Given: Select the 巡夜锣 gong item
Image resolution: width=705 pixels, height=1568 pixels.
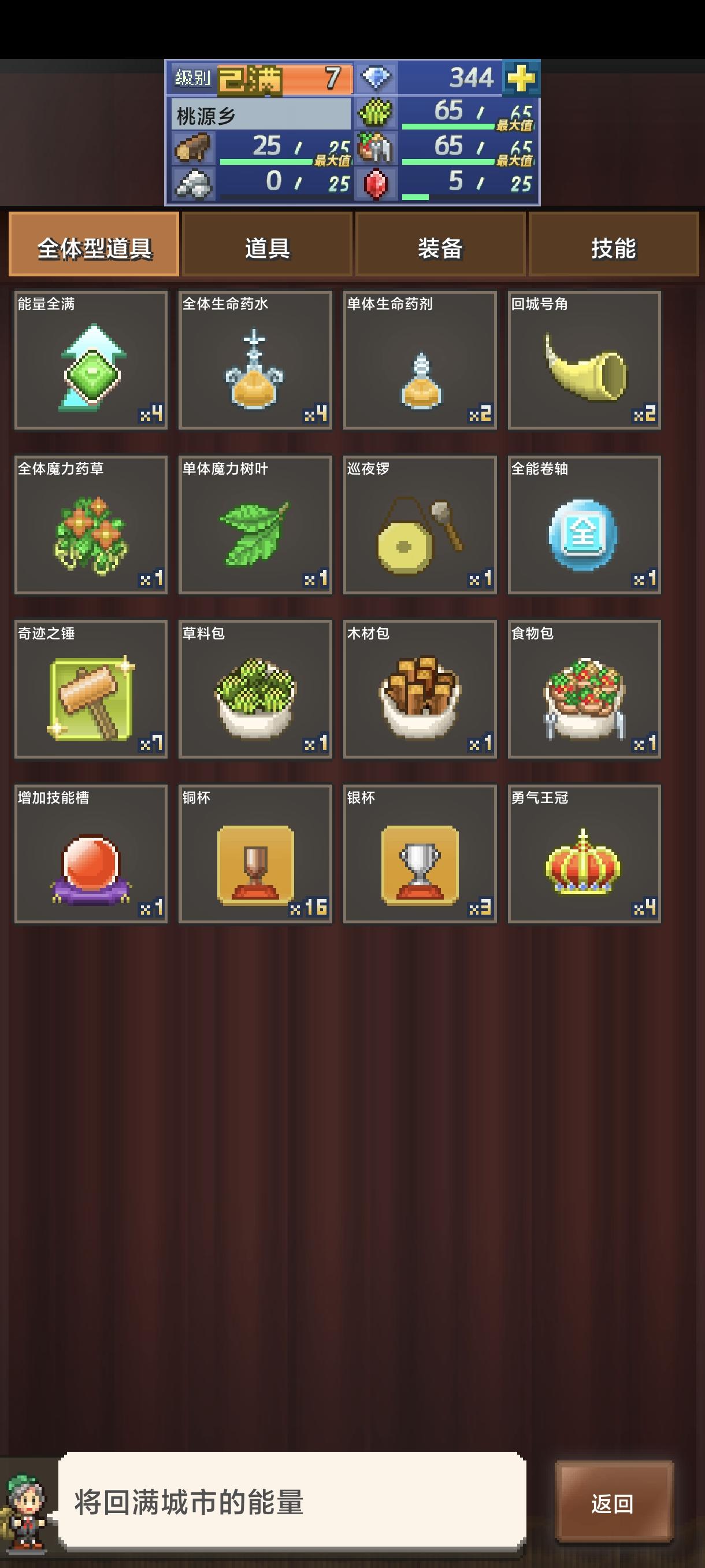Looking at the screenshot, I should tap(420, 525).
